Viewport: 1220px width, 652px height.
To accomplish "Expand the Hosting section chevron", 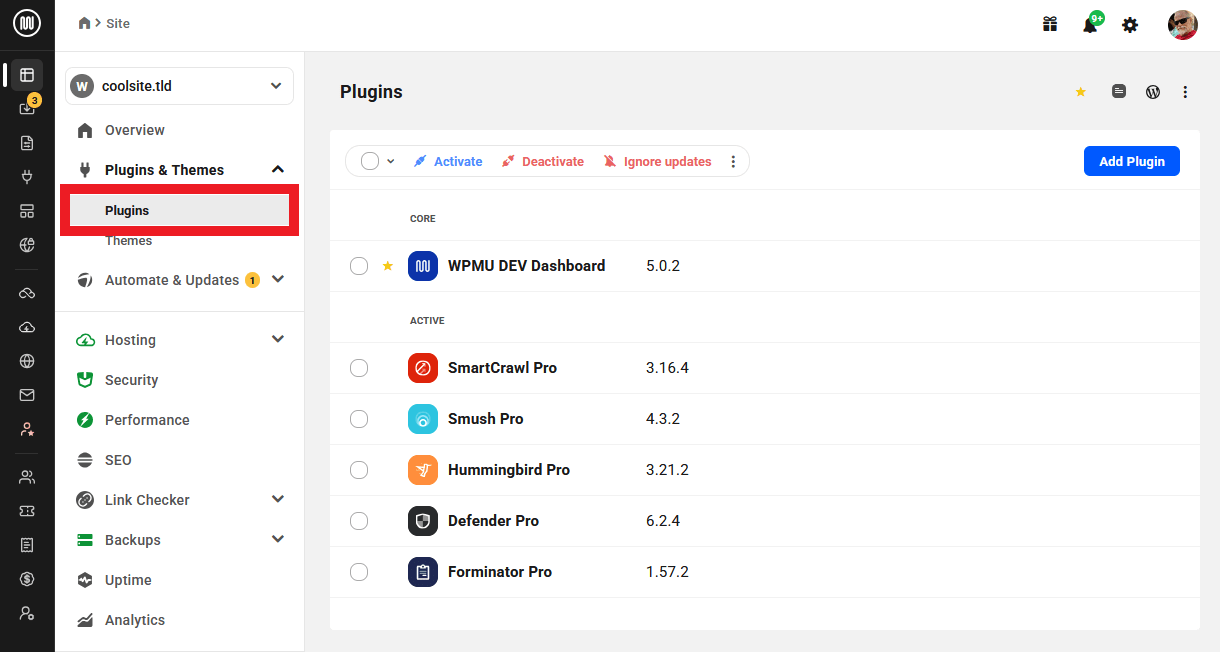I will click(x=278, y=340).
